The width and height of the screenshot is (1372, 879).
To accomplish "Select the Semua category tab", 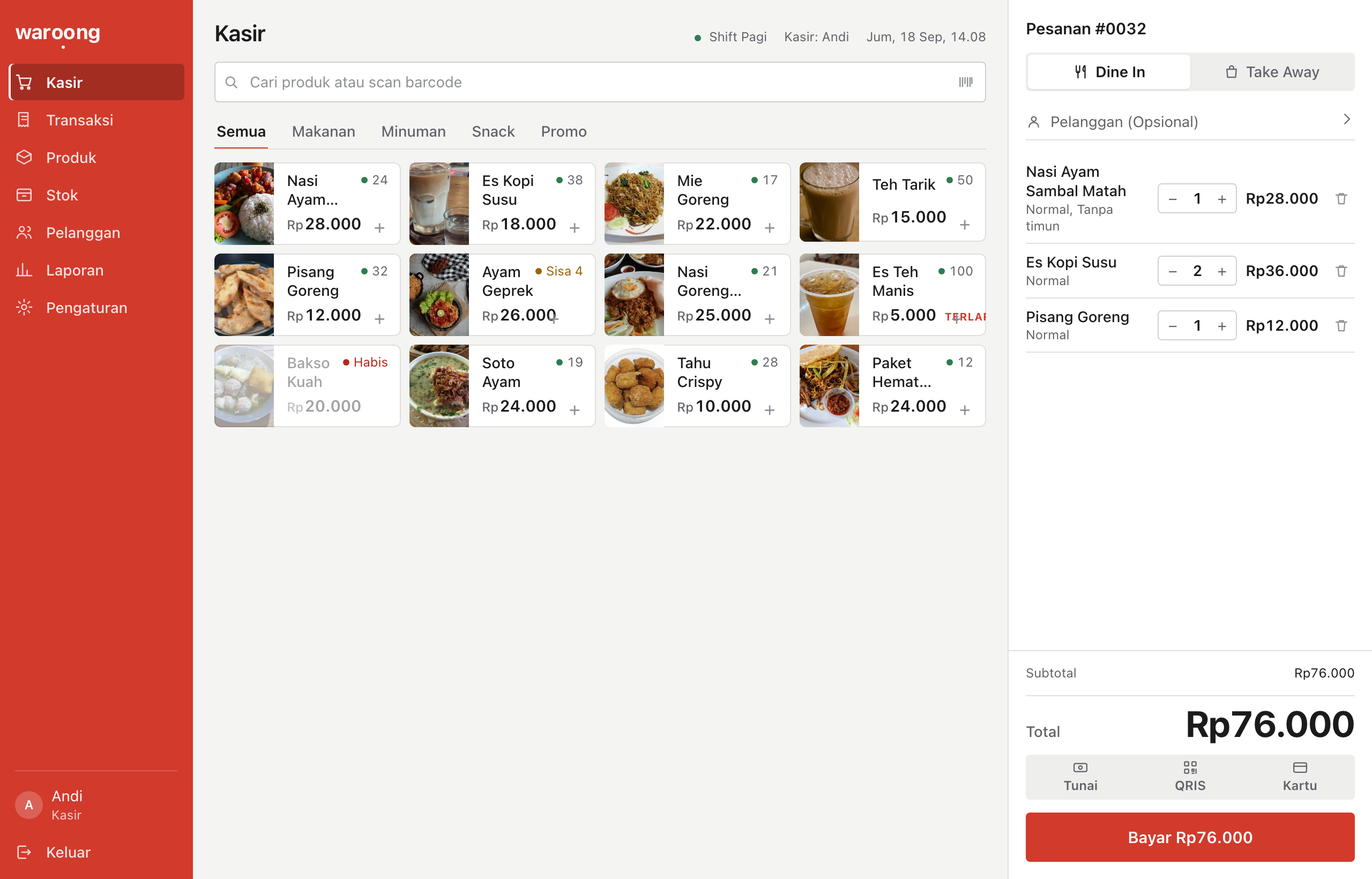I will (x=241, y=132).
